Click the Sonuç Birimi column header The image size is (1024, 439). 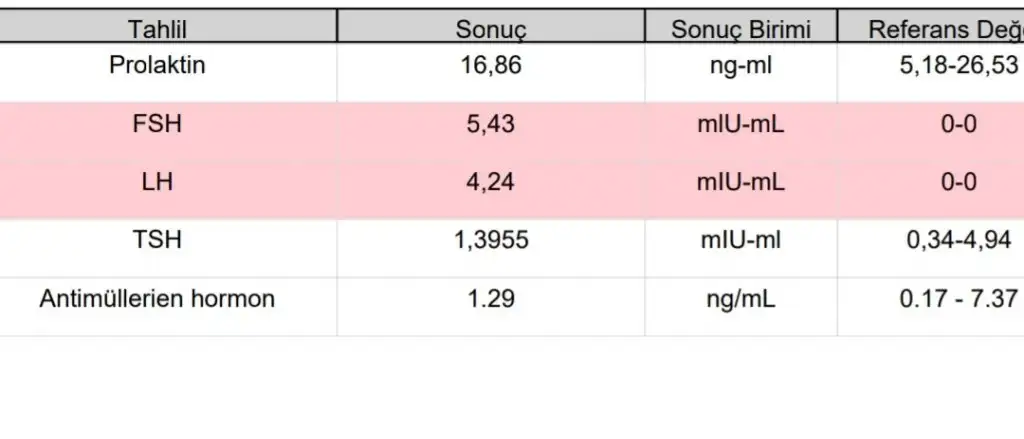click(x=740, y=29)
